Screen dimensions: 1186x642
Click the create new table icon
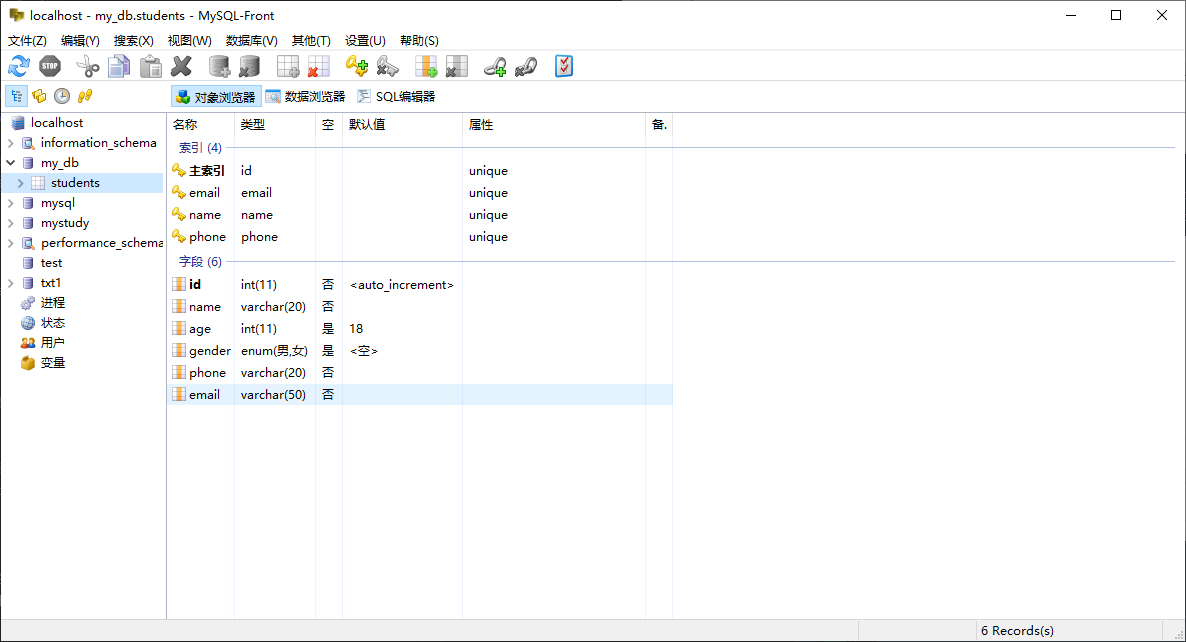pyautogui.click(x=287, y=66)
